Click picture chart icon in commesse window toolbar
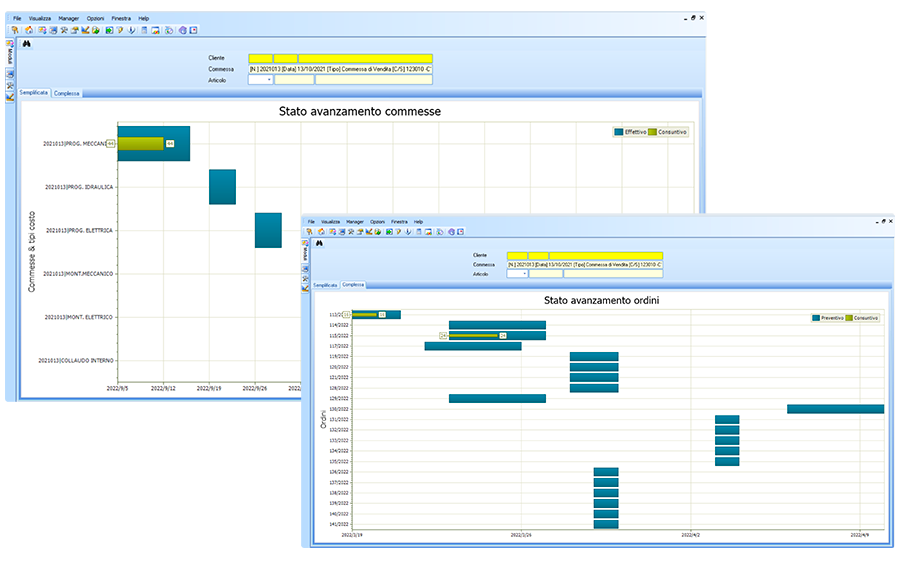Viewport: 900px width, 563px height. tap(156, 30)
